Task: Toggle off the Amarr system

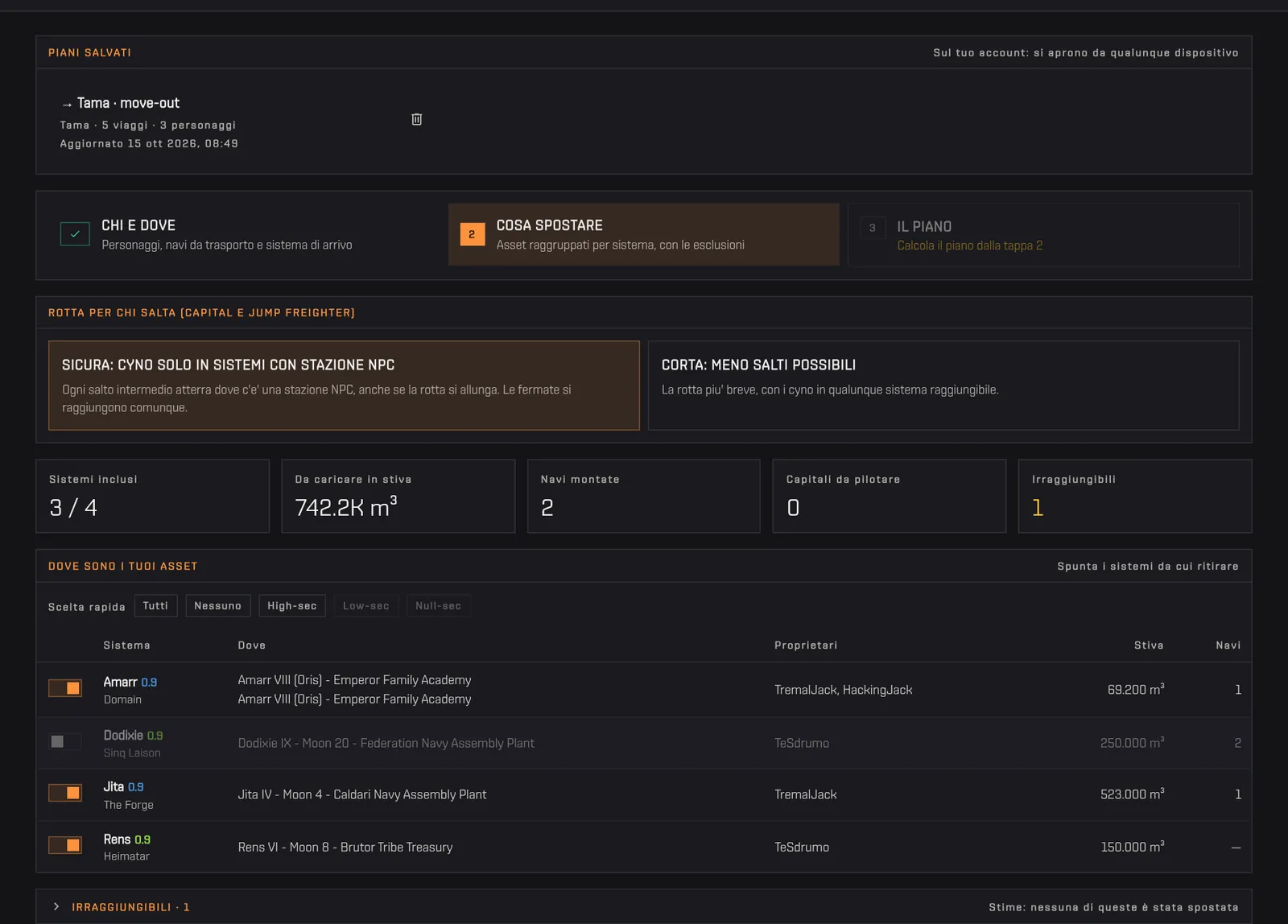Action: [65, 688]
